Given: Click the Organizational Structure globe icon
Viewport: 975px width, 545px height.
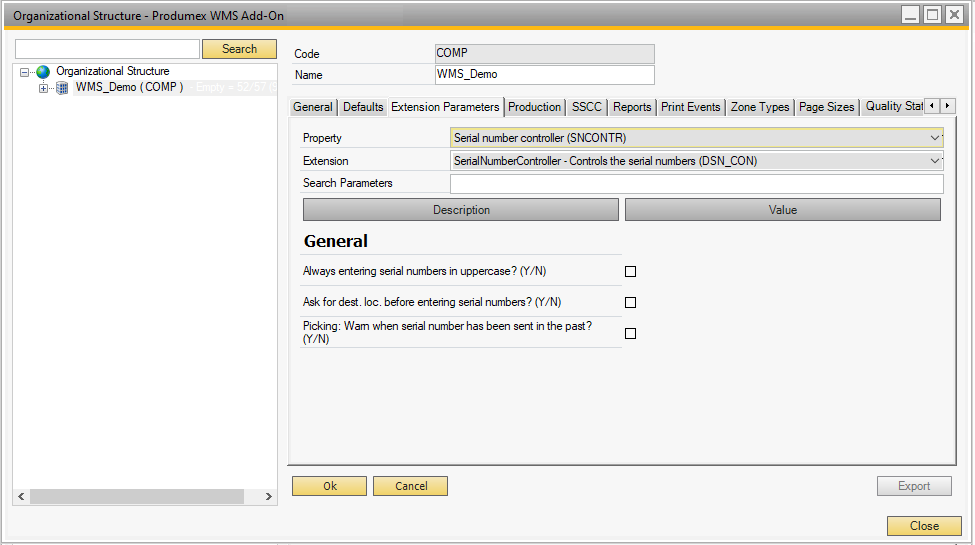Looking at the screenshot, I should click(43, 72).
